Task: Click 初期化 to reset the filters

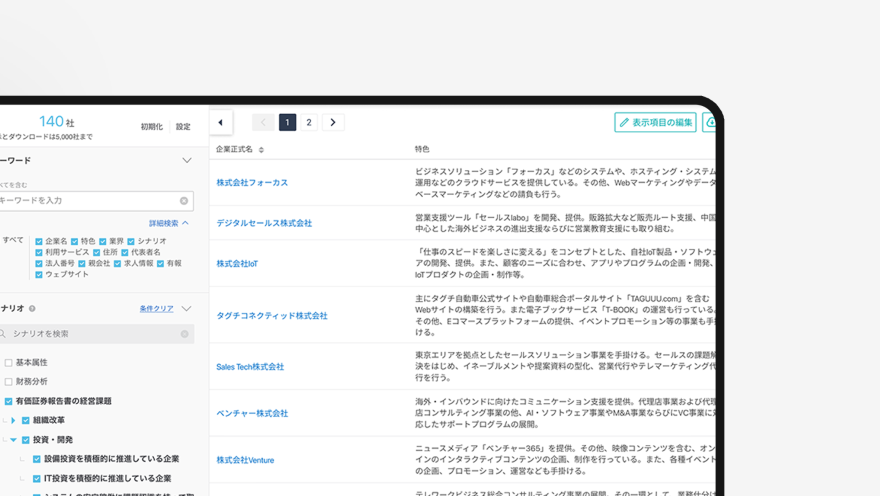Action: tap(152, 127)
